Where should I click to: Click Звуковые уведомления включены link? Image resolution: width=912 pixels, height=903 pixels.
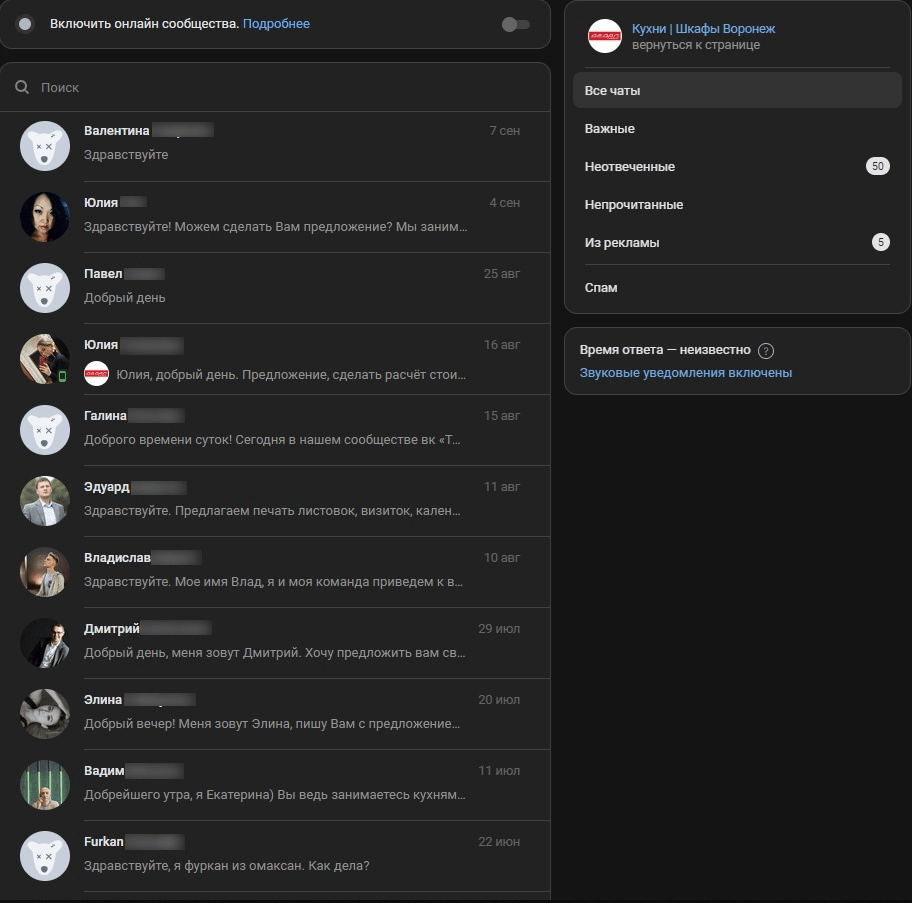(x=686, y=373)
